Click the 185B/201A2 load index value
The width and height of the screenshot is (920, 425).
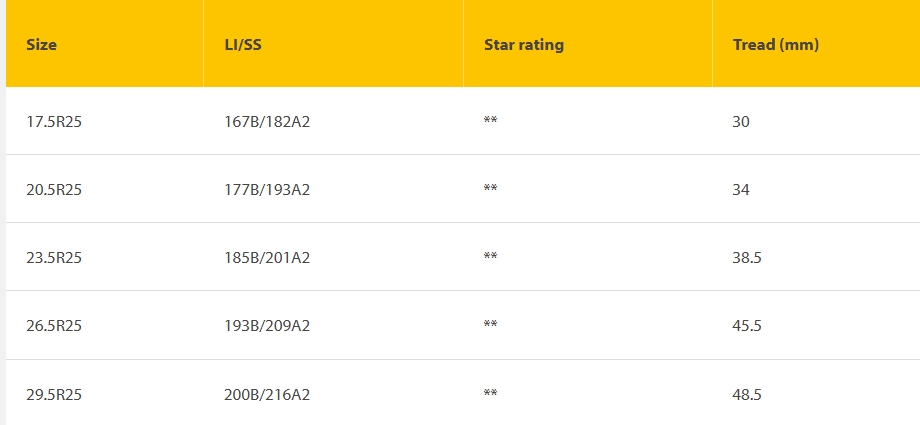[x=267, y=258]
